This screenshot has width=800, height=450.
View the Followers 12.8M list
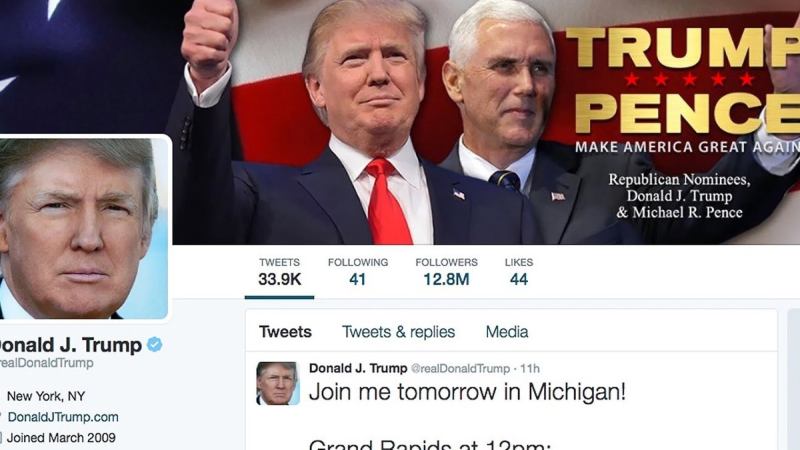[446, 272]
